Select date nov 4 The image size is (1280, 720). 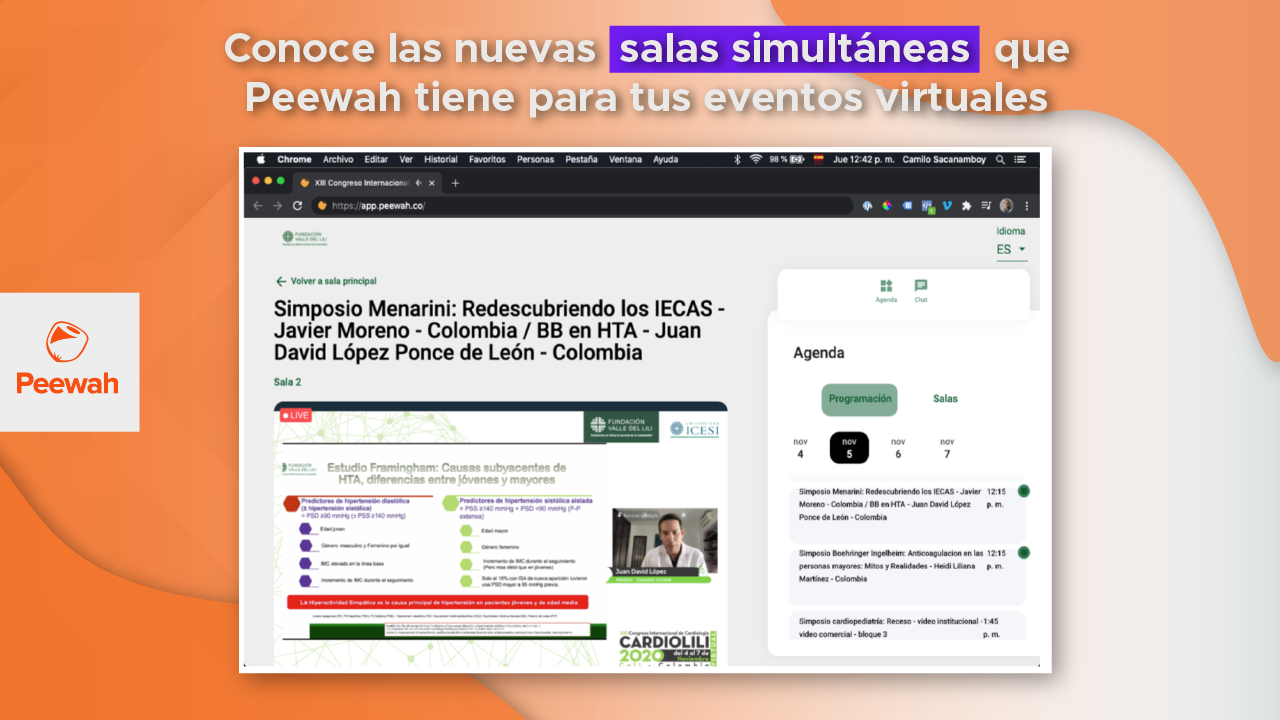point(800,447)
